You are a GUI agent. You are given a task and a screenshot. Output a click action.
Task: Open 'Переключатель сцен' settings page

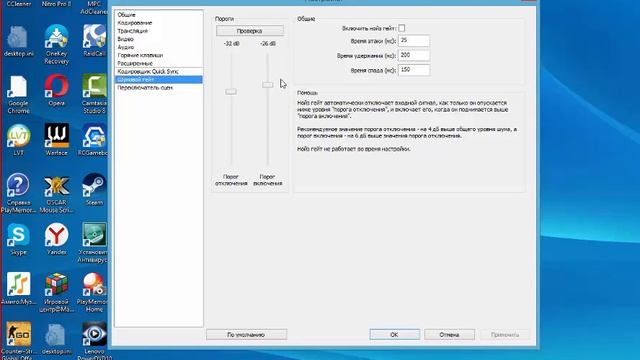[158, 88]
